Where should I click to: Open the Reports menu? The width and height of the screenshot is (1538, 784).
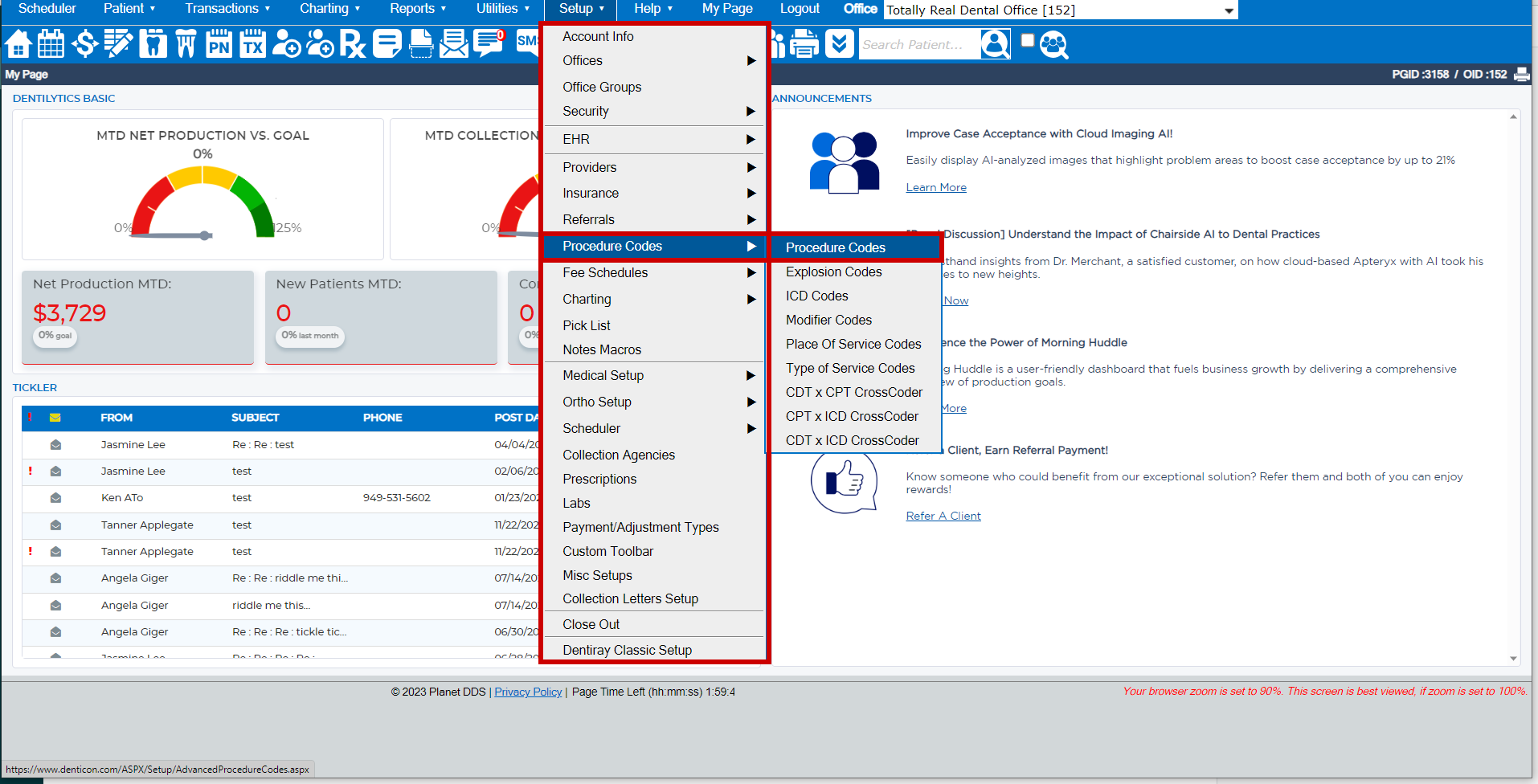pos(412,9)
